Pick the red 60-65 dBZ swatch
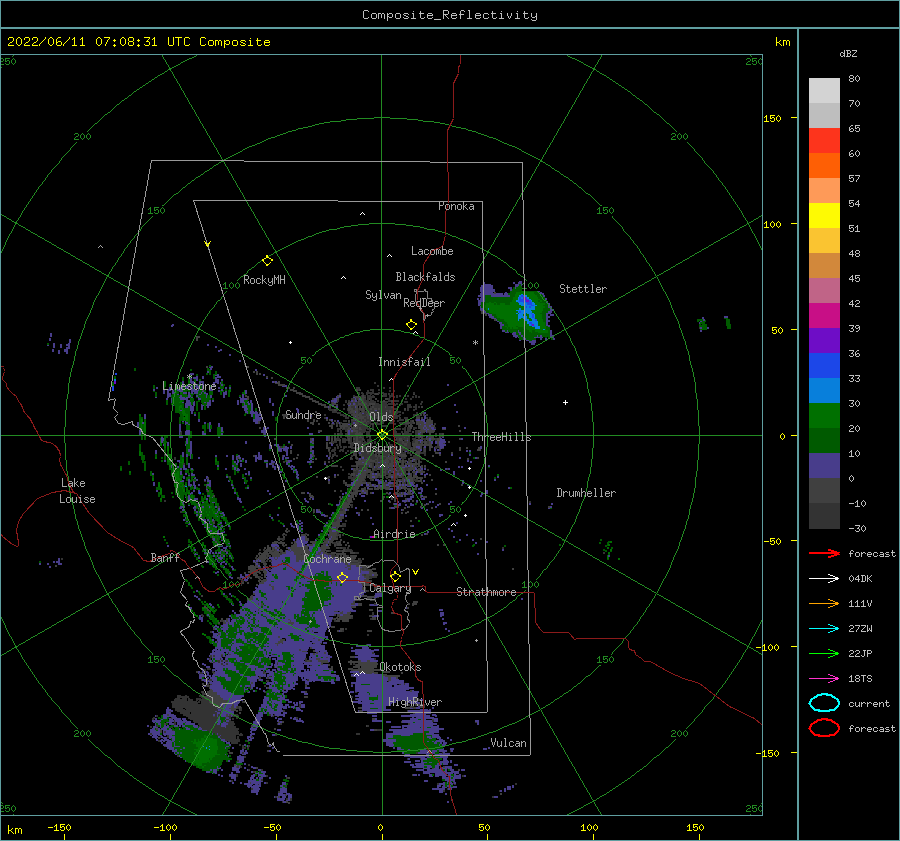This screenshot has height=841, width=900. click(x=824, y=141)
